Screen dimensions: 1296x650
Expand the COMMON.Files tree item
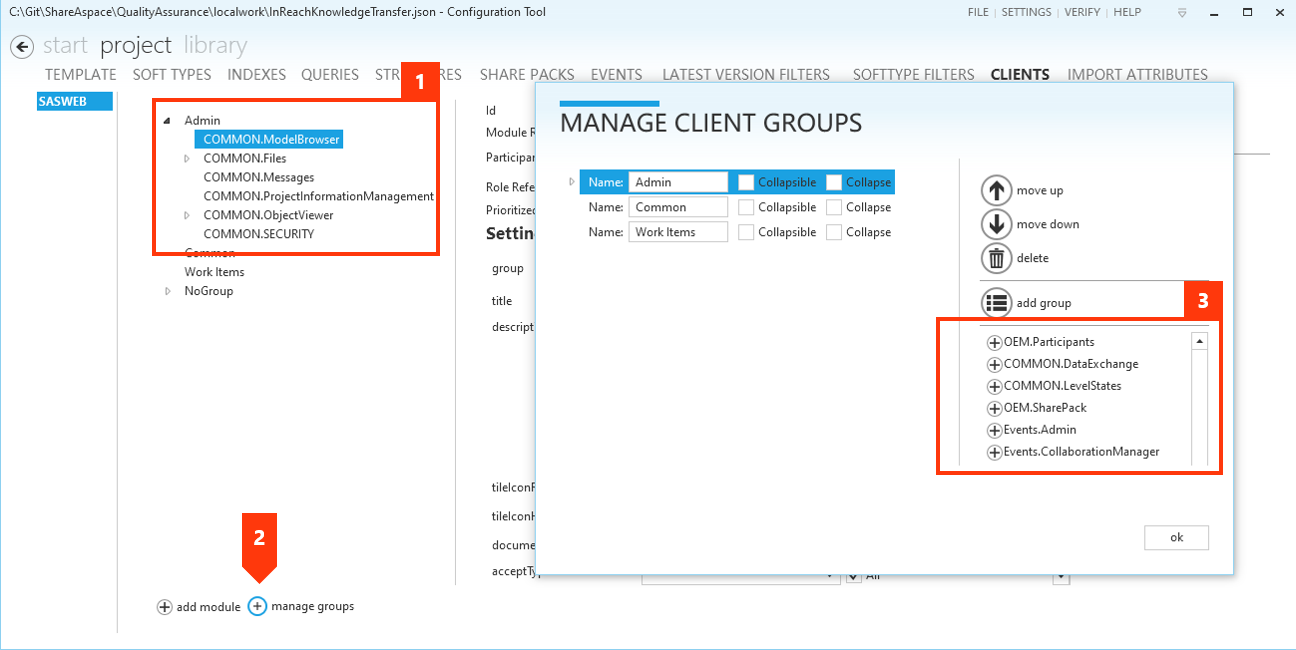pyautogui.click(x=186, y=158)
